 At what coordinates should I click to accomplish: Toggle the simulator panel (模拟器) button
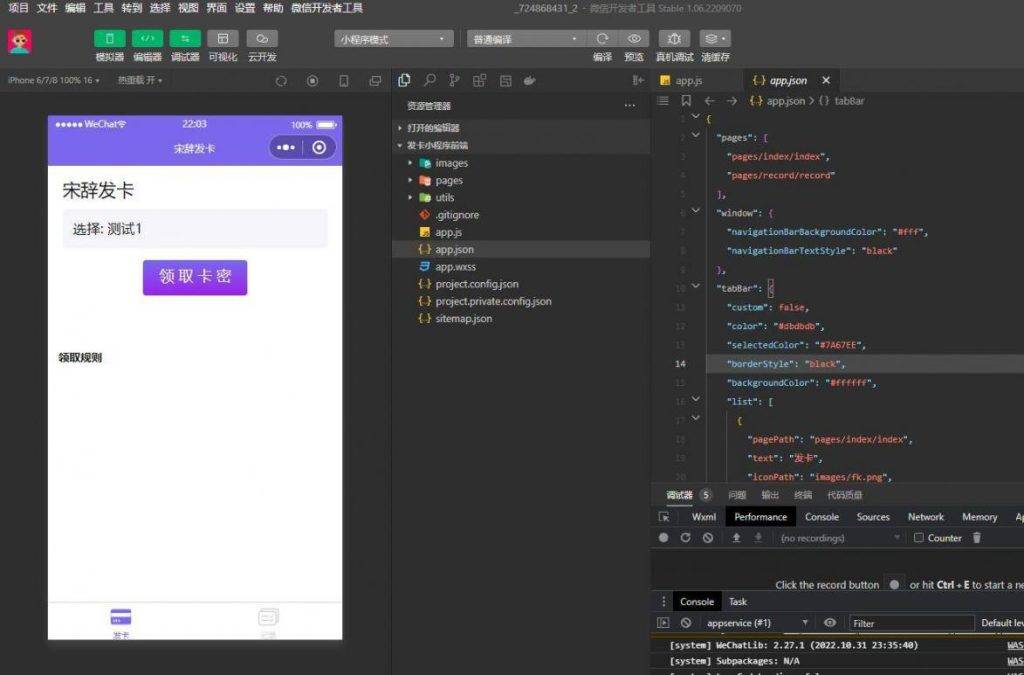[x=109, y=39]
